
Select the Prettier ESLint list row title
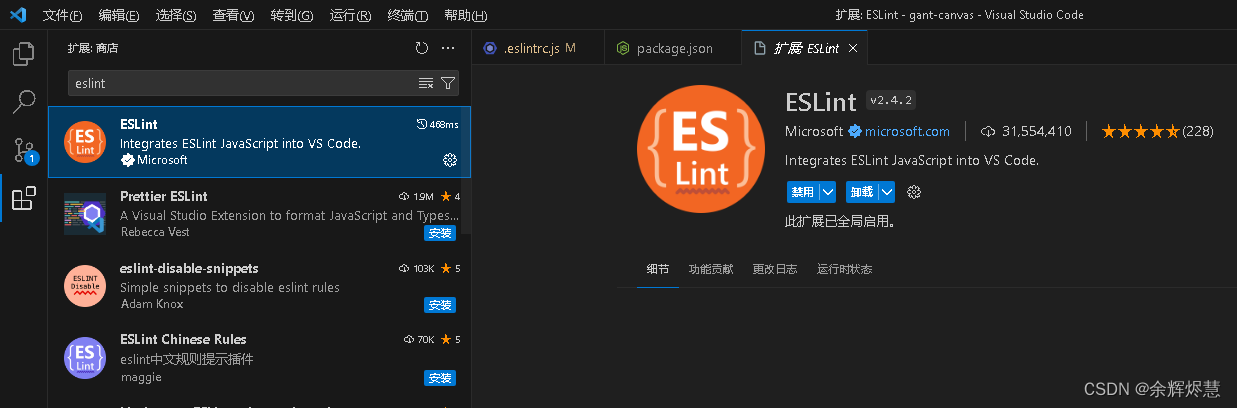tap(164, 196)
